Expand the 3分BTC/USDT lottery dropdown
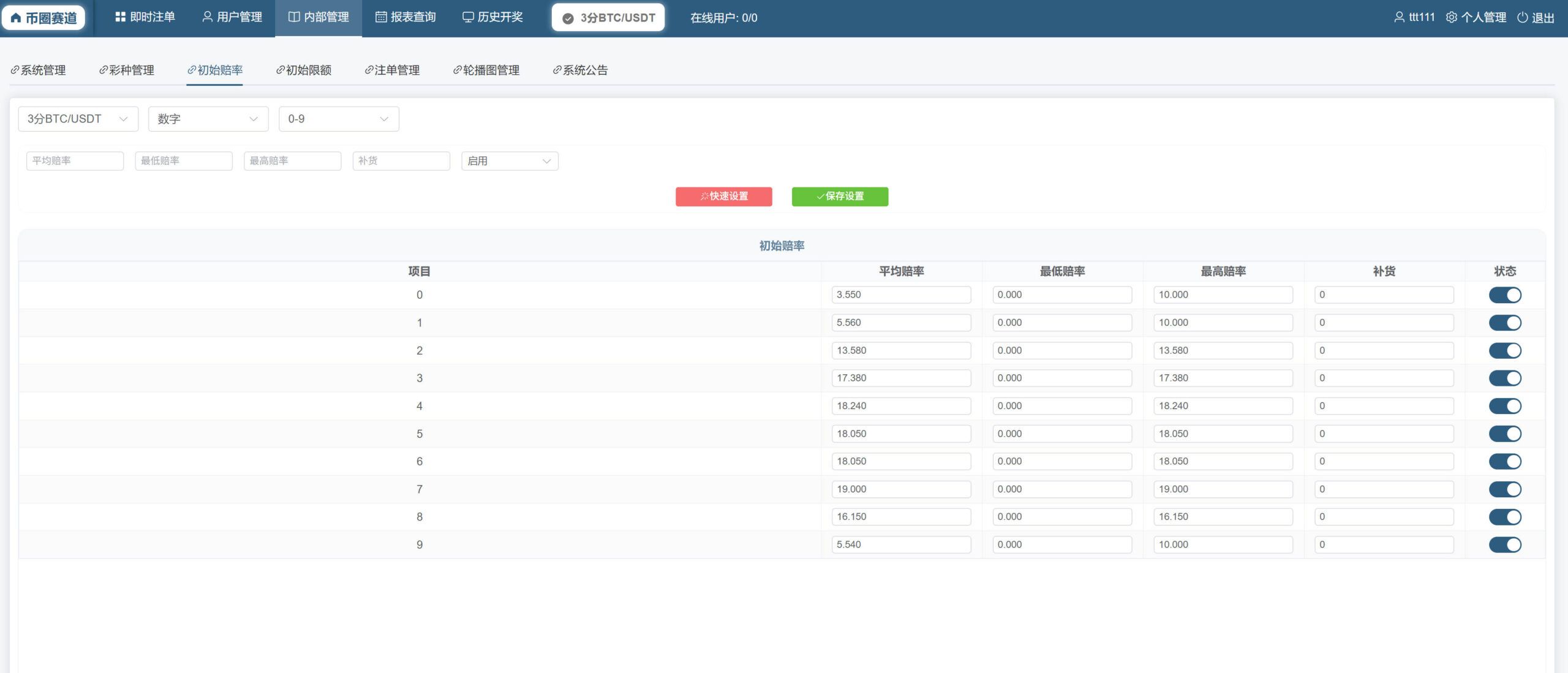The image size is (1568, 673). coord(78,119)
